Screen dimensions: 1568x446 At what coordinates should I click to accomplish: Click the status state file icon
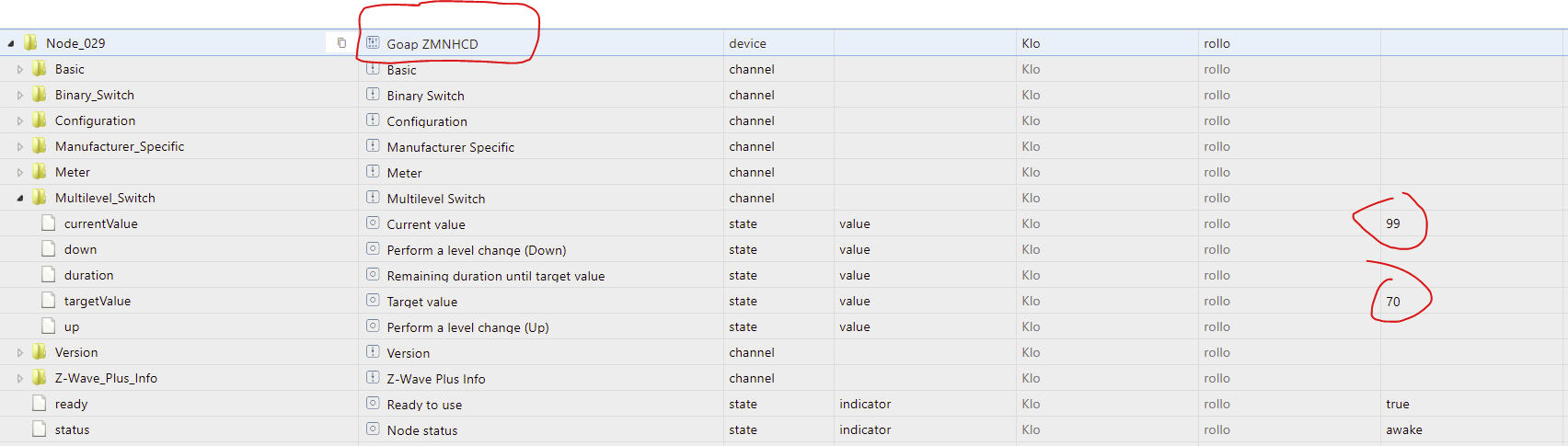tap(40, 429)
